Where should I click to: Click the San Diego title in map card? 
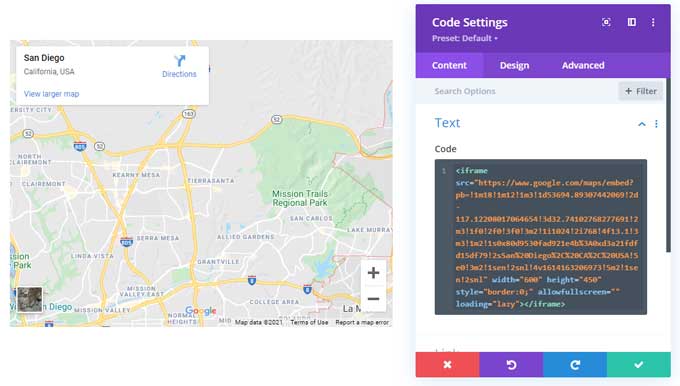pyautogui.click(x=44, y=58)
